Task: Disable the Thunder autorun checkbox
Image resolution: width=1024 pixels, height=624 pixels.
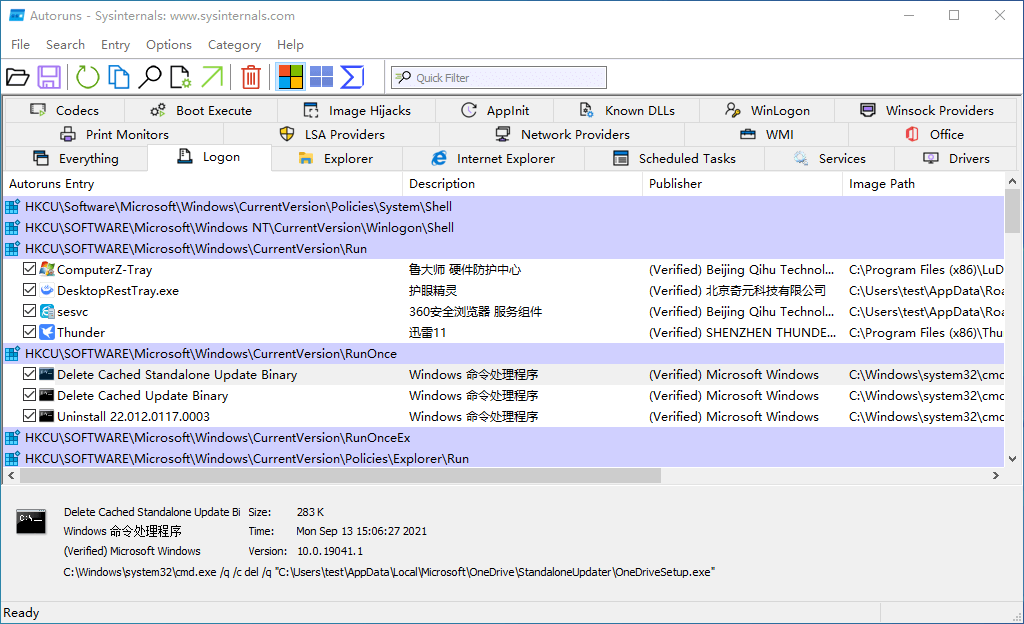Action: click(29, 332)
